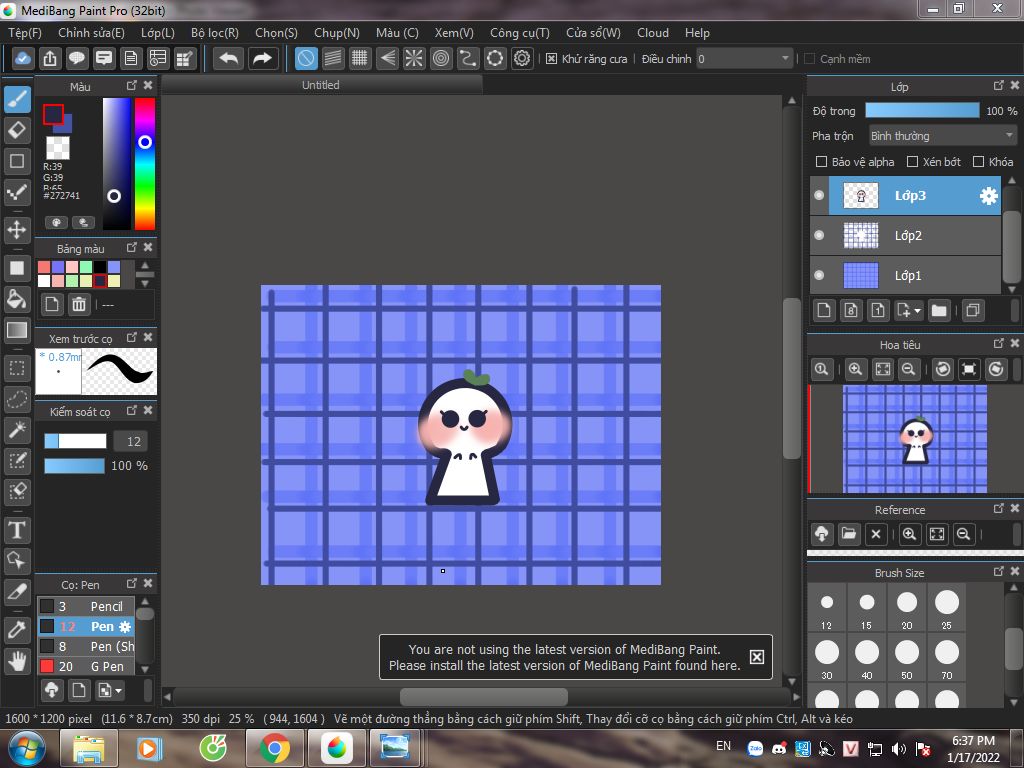Image resolution: width=1024 pixels, height=768 pixels.
Task: Select the Pencil brush in list
Action: pos(86,606)
